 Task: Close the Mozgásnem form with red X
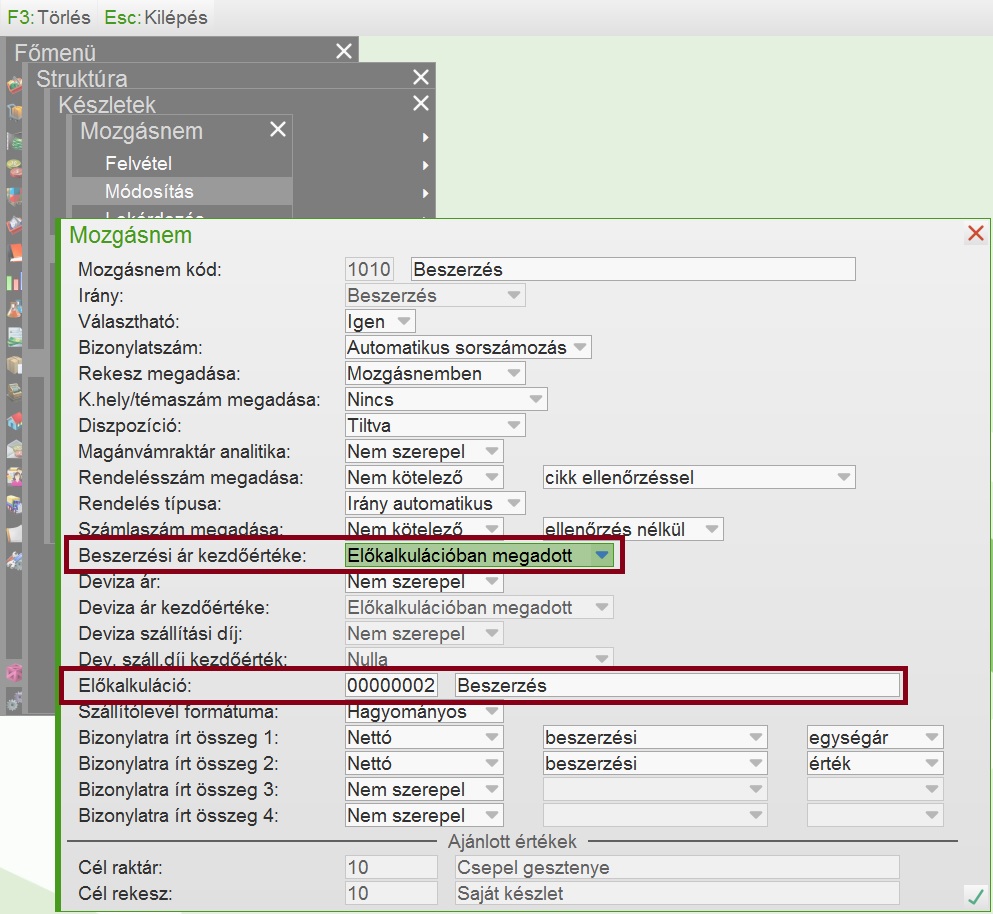coord(976,233)
